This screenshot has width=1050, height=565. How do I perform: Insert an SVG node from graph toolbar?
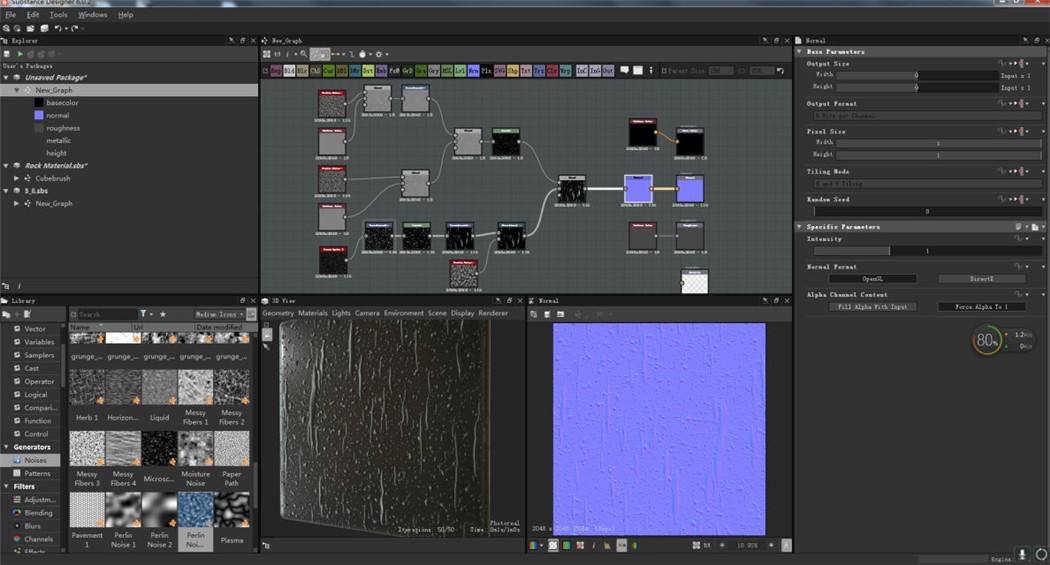[500, 70]
